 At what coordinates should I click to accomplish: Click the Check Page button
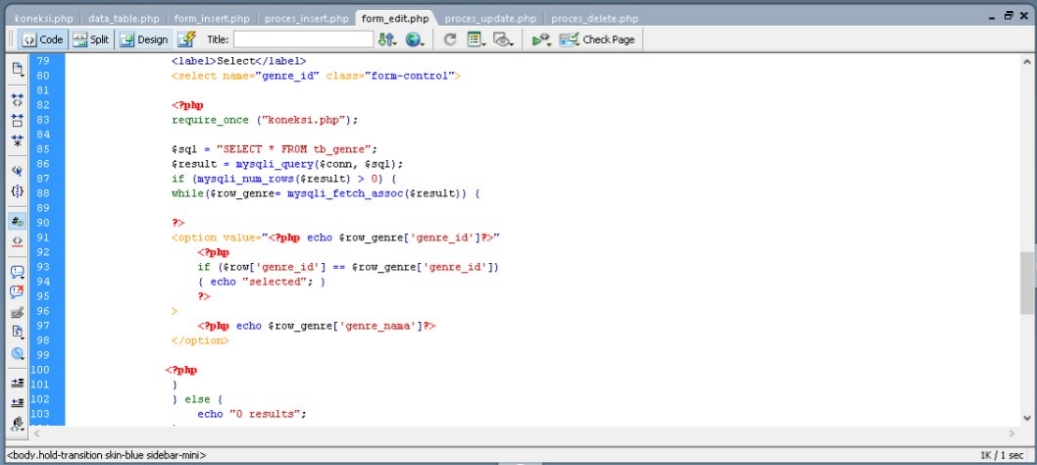coord(597,40)
